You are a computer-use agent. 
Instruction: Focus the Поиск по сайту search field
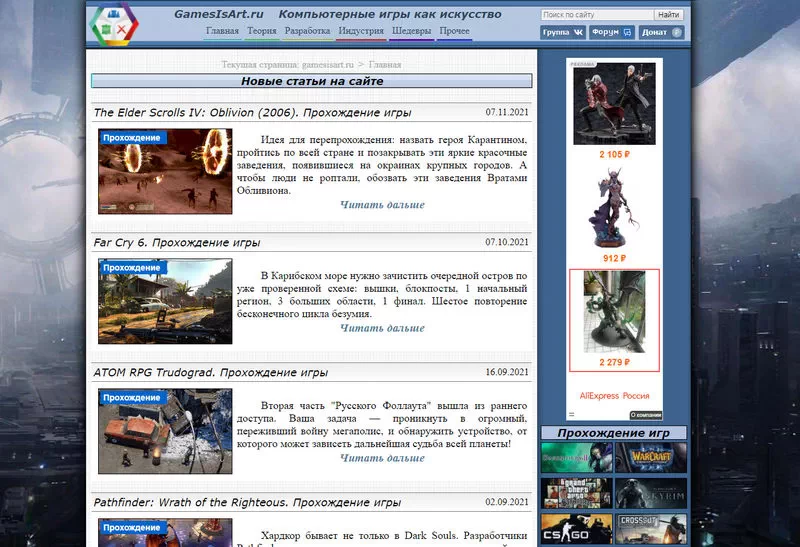[597, 15]
